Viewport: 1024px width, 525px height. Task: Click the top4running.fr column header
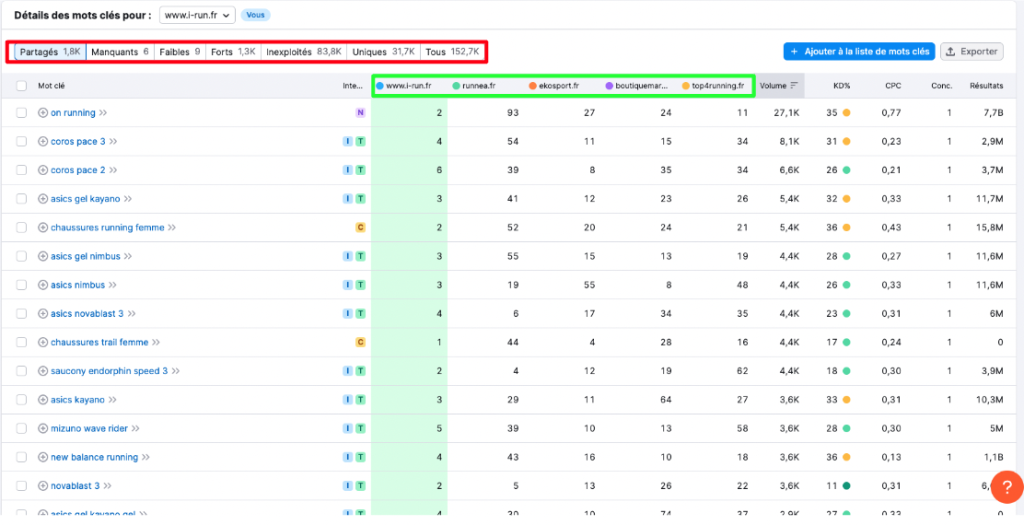point(713,86)
